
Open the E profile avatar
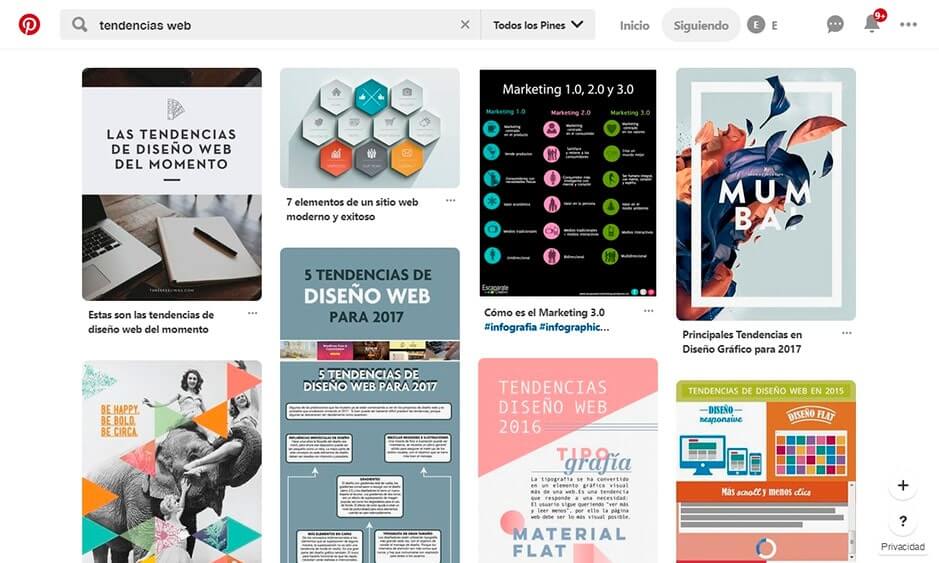tap(756, 25)
